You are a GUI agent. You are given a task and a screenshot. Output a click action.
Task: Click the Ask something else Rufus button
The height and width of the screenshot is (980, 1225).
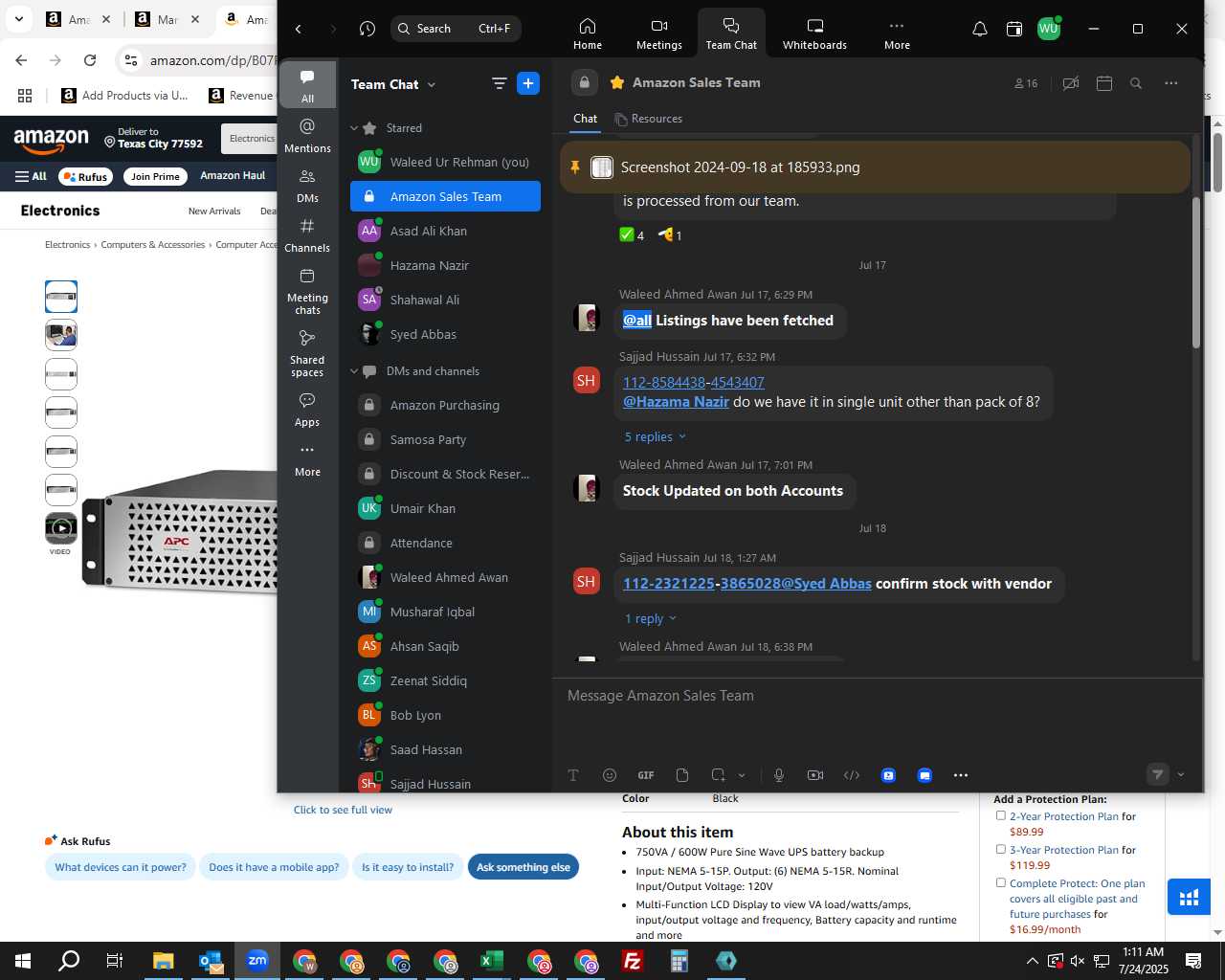[523, 867]
